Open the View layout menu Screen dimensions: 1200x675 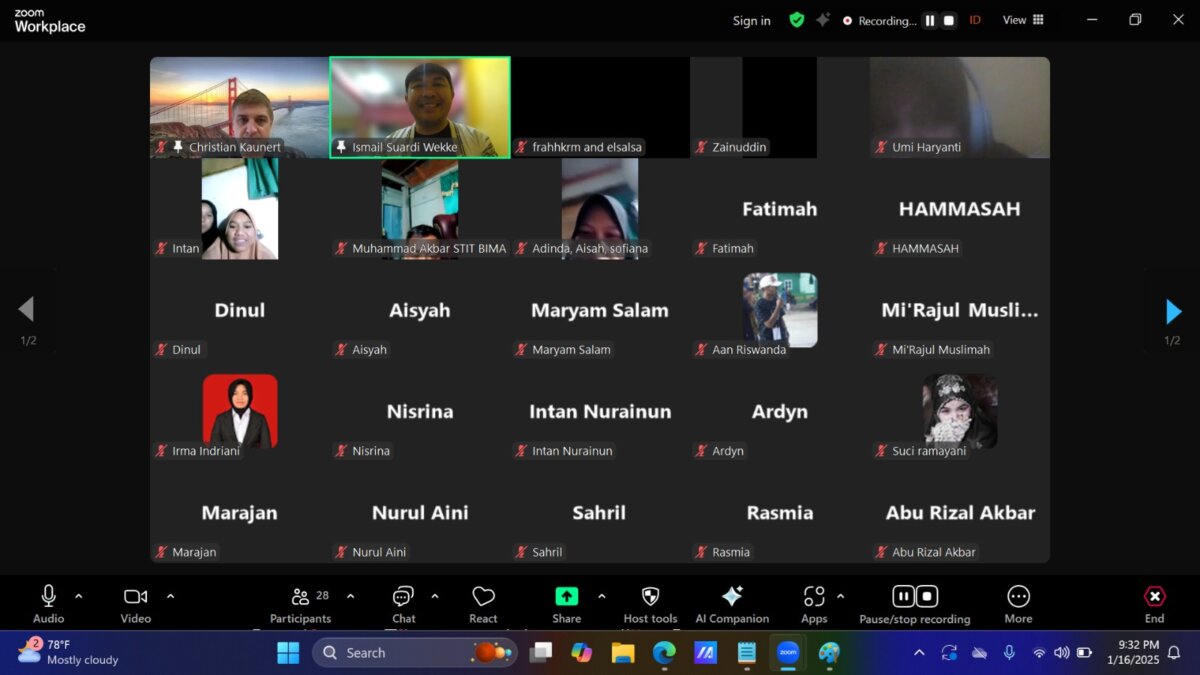click(1023, 20)
